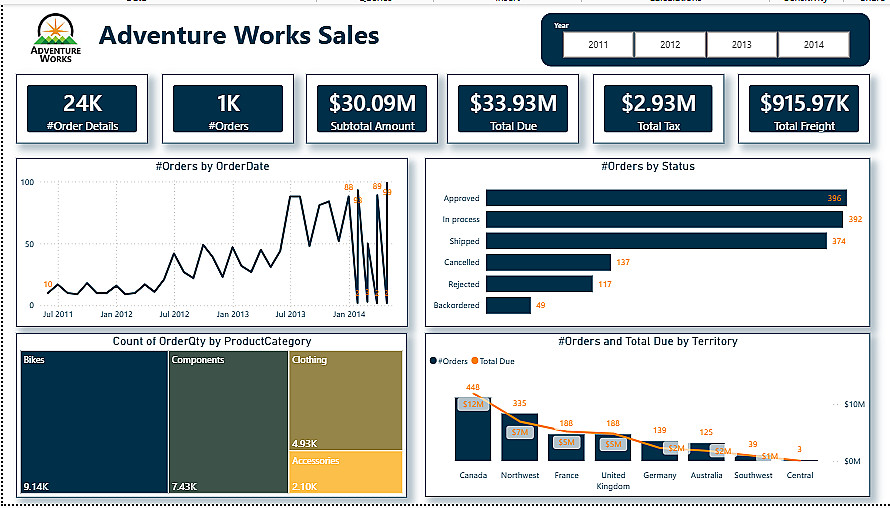Click the Jan 2012 axis label

coord(116,314)
